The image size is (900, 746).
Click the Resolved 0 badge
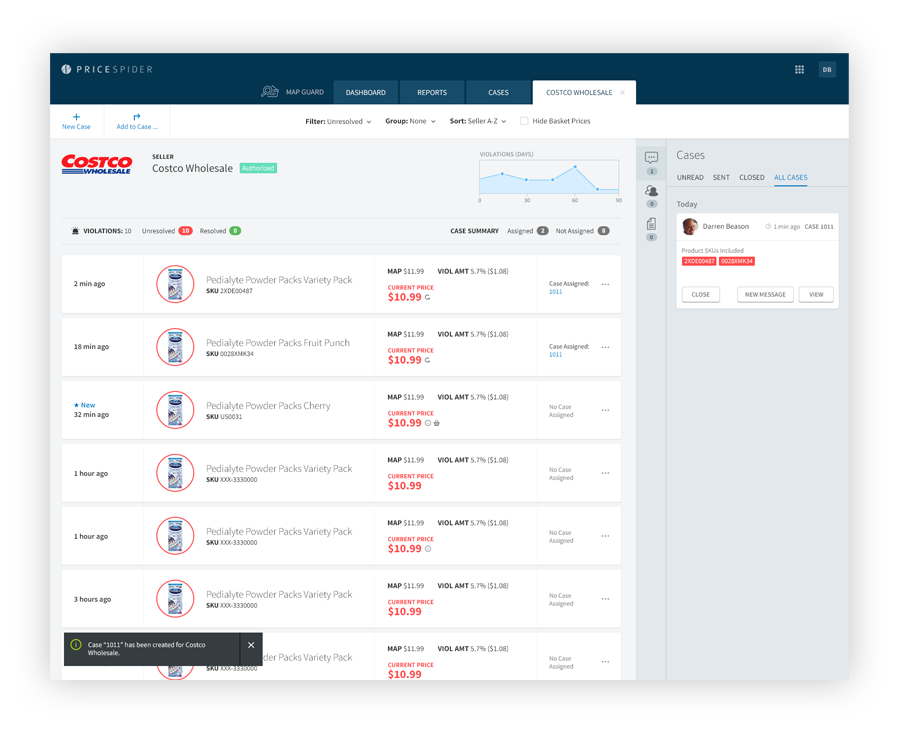tap(235, 231)
